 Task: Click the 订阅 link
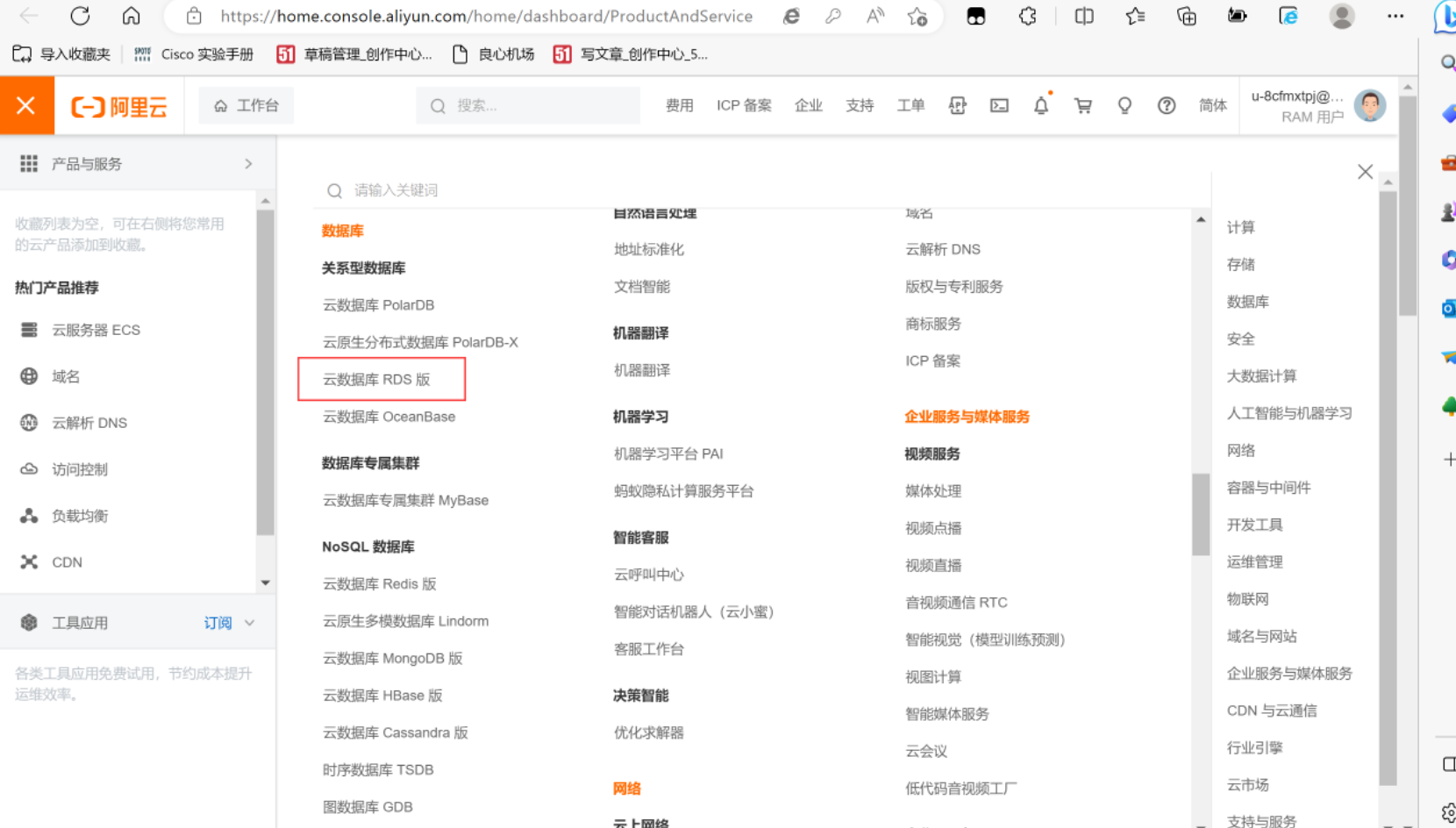pyautogui.click(x=218, y=623)
